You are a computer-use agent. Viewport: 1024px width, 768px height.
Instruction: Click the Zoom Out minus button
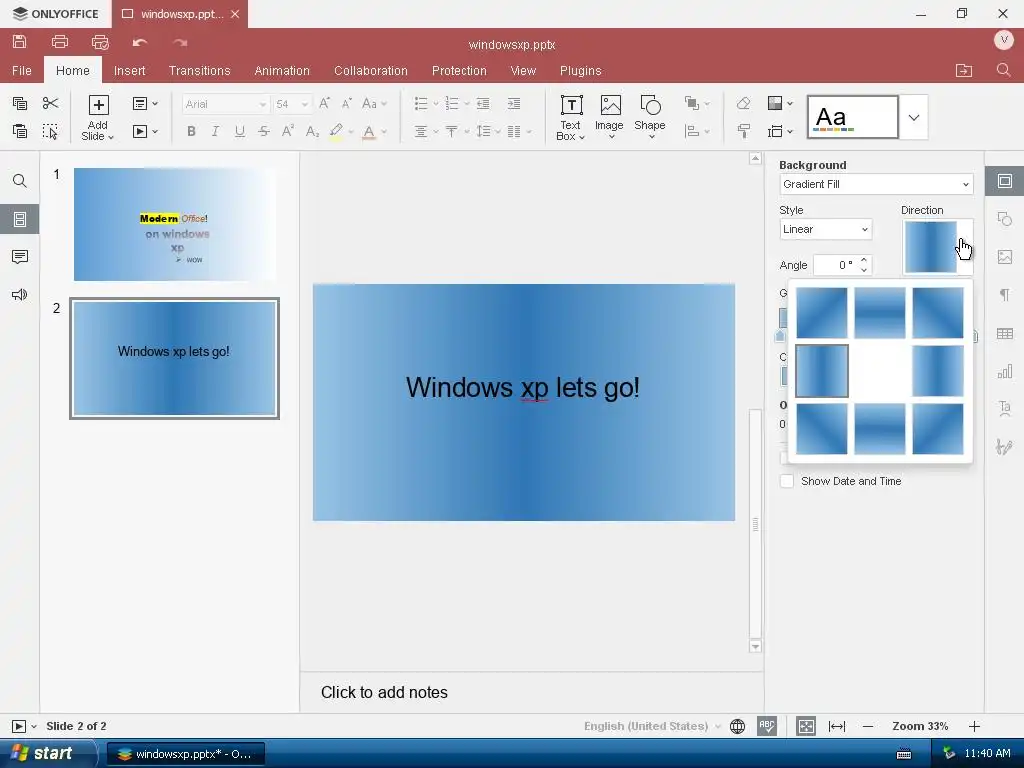tap(868, 726)
